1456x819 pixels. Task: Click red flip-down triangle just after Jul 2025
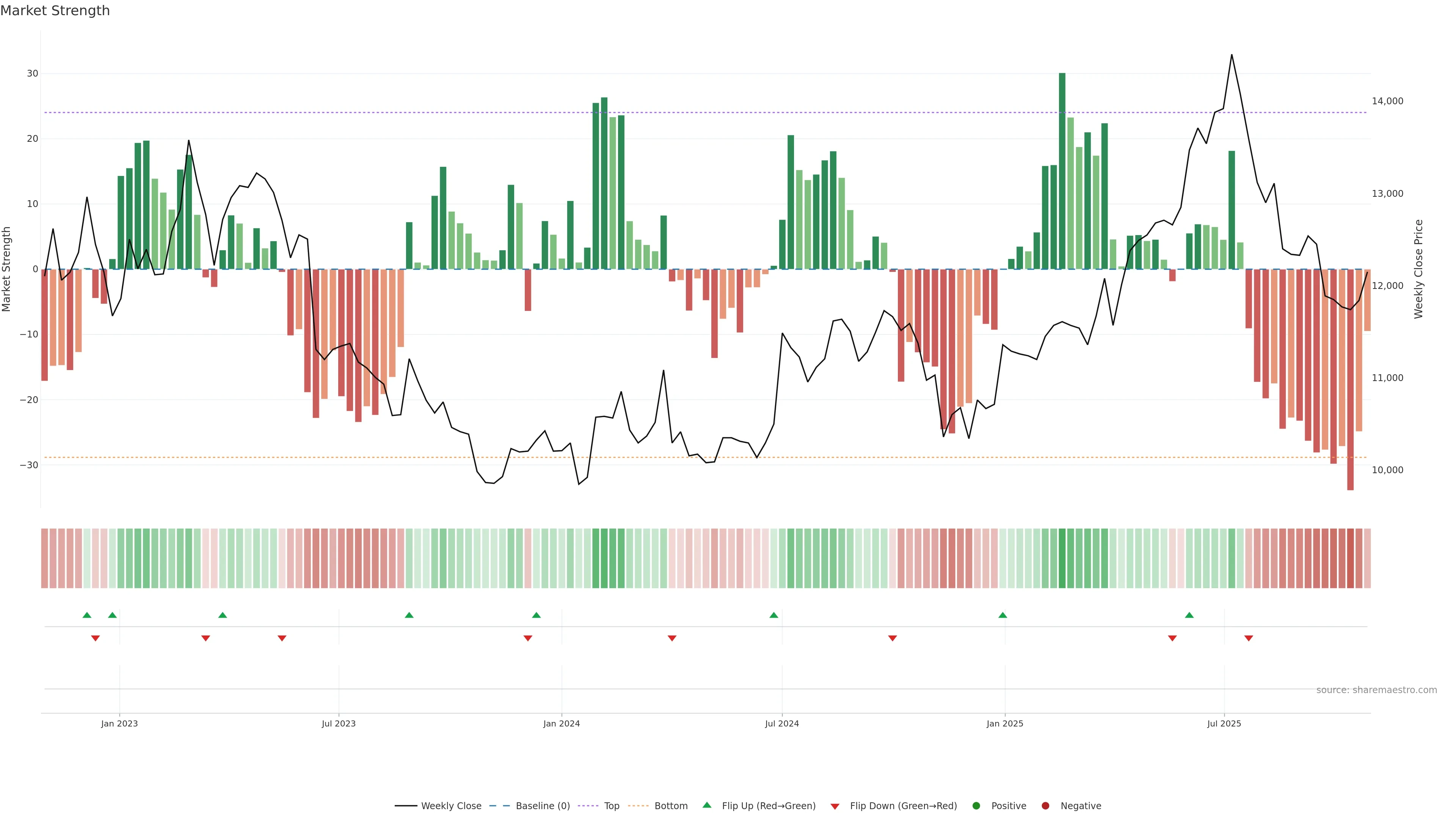(1249, 638)
